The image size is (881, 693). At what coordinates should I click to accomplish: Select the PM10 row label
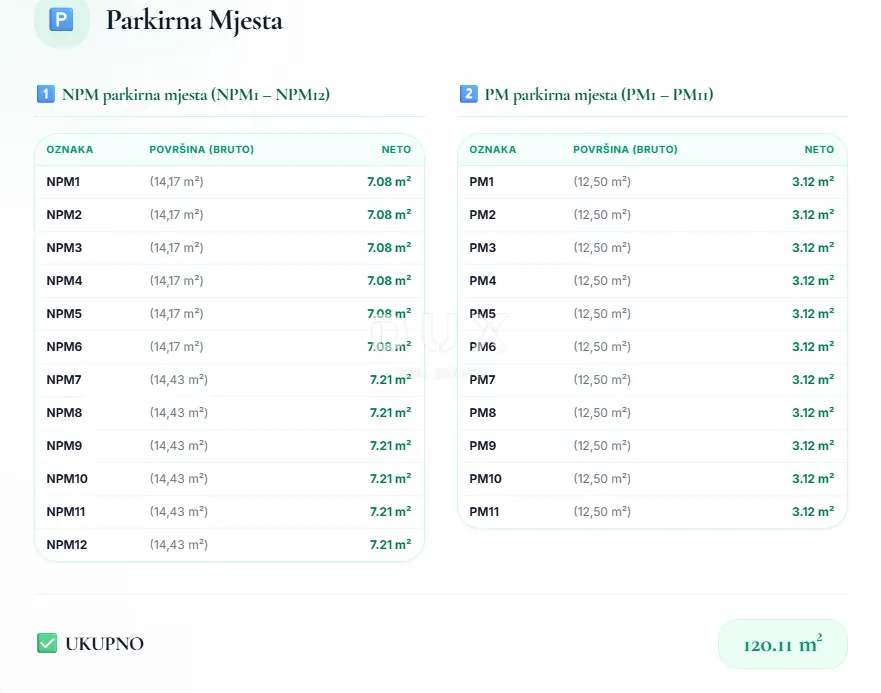point(485,479)
